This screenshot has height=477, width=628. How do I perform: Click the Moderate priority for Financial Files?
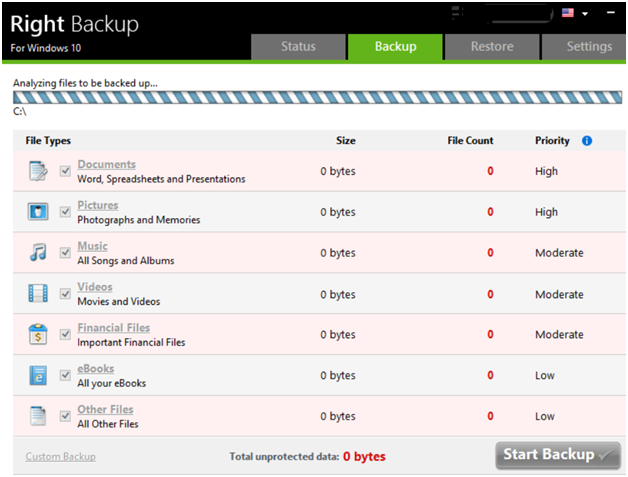coord(559,334)
